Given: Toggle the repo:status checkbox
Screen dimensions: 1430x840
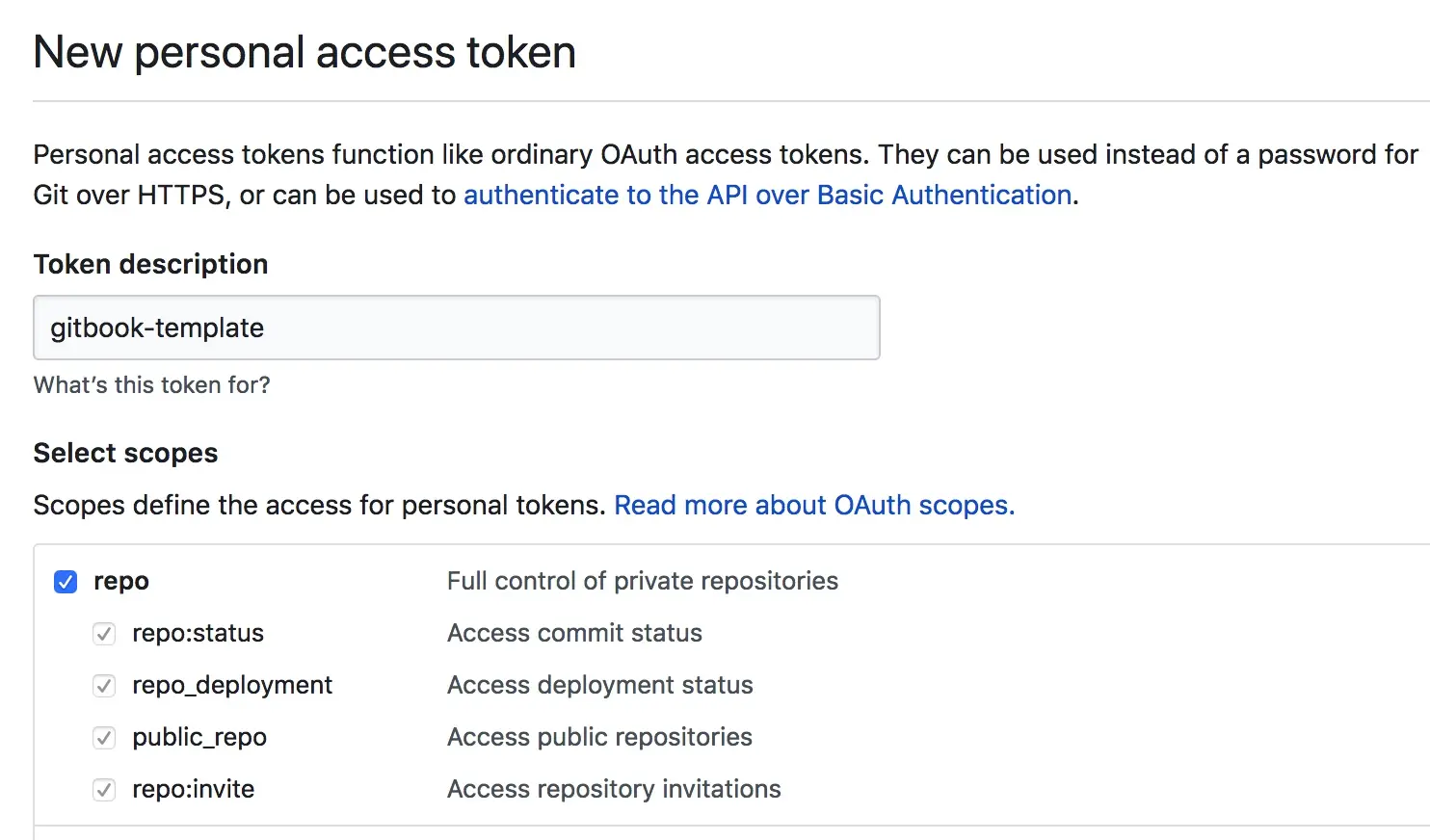Looking at the screenshot, I should tap(104, 634).
